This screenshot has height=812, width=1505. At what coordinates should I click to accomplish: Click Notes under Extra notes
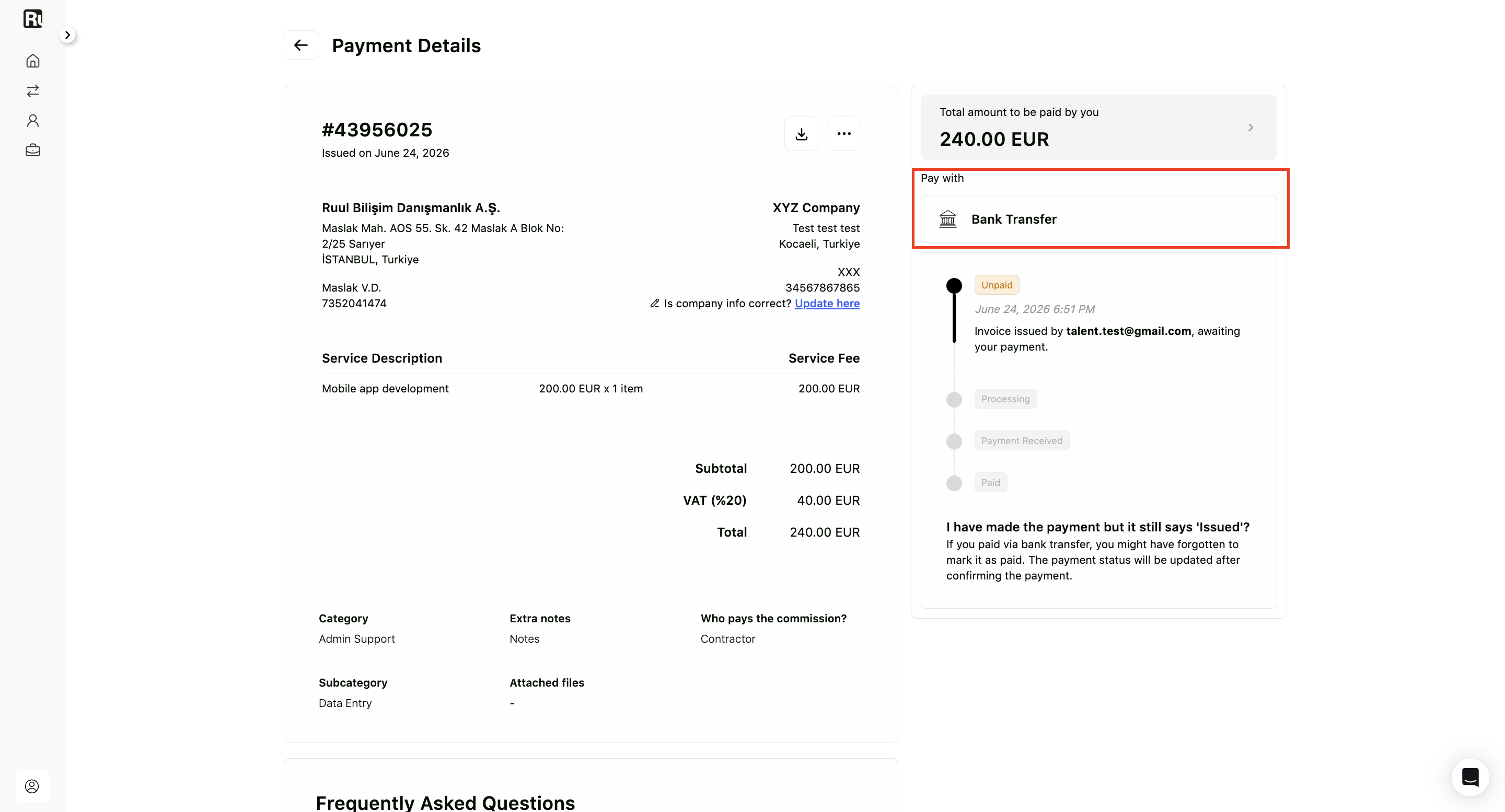pos(524,639)
